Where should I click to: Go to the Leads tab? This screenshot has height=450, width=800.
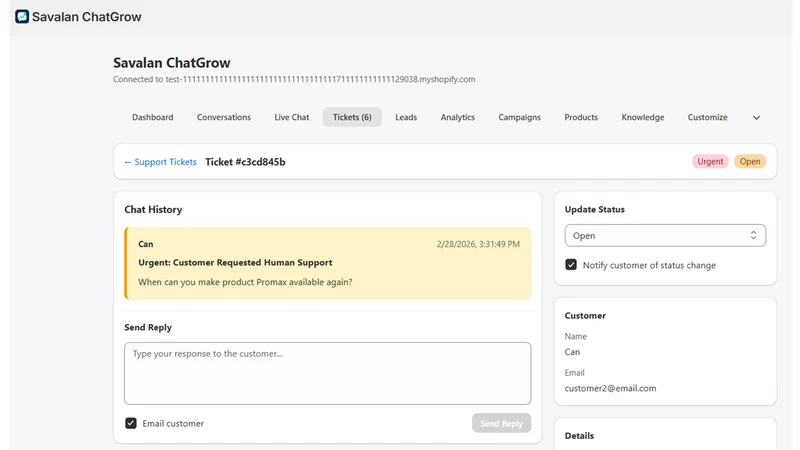[406, 117]
